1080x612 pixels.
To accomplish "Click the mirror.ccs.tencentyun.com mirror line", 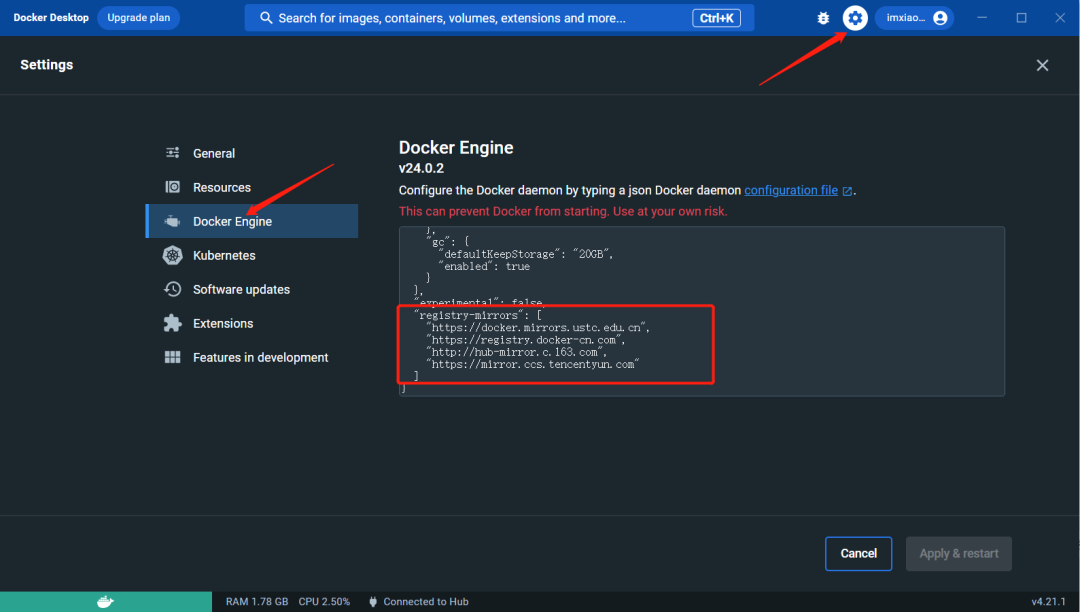I will [x=533, y=365].
